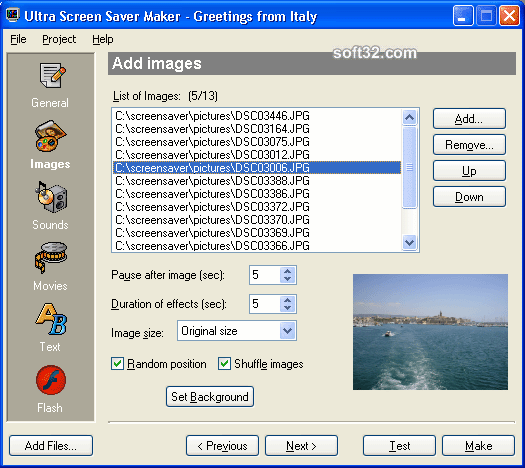The image size is (525, 468).
Task: Open the General section icon
Action: (52, 75)
